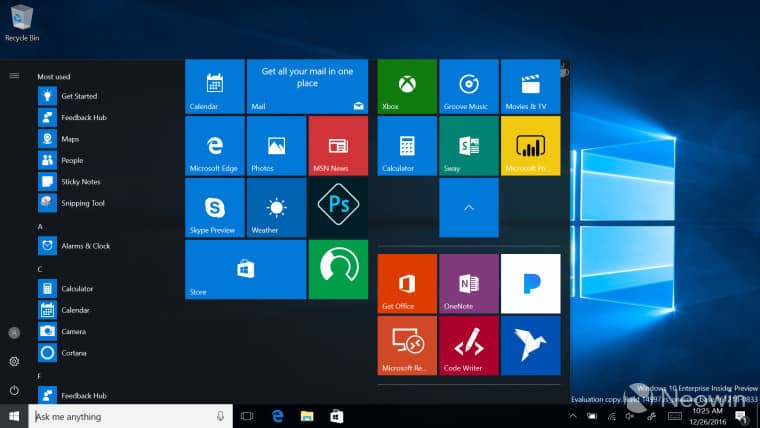Open the Power options button
Image resolution: width=760 pixels, height=428 pixels.
point(14,390)
